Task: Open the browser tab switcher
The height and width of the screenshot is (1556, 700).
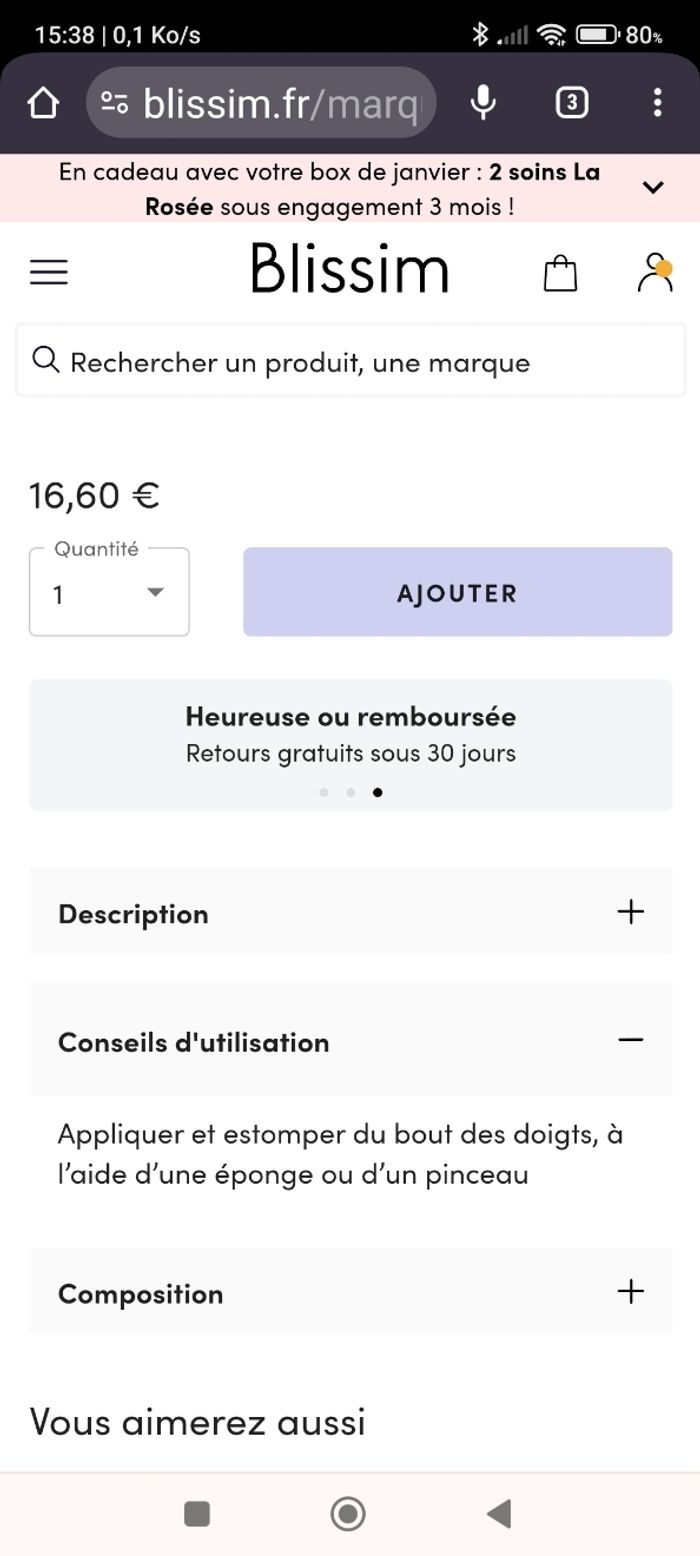Action: (571, 102)
